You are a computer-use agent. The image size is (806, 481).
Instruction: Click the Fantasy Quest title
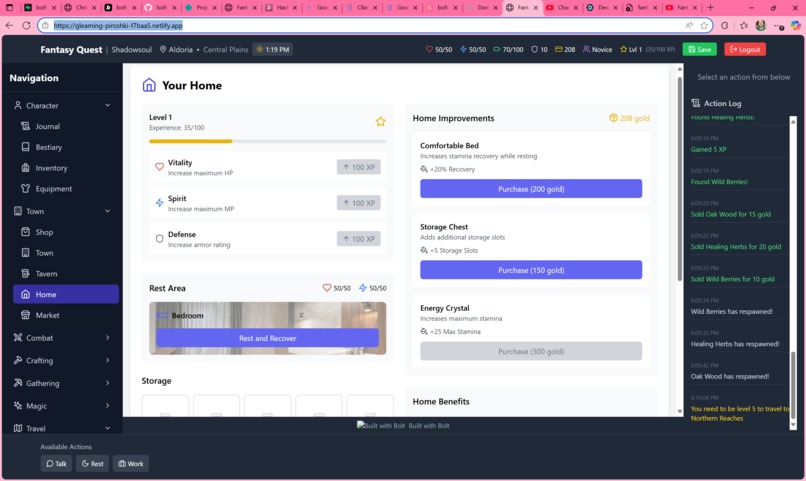pyautogui.click(x=71, y=49)
